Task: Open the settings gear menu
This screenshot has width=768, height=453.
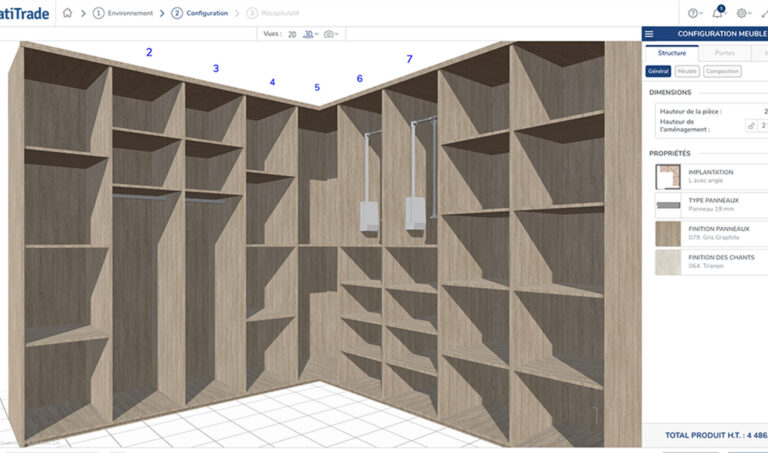Action: [x=742, y=13]
